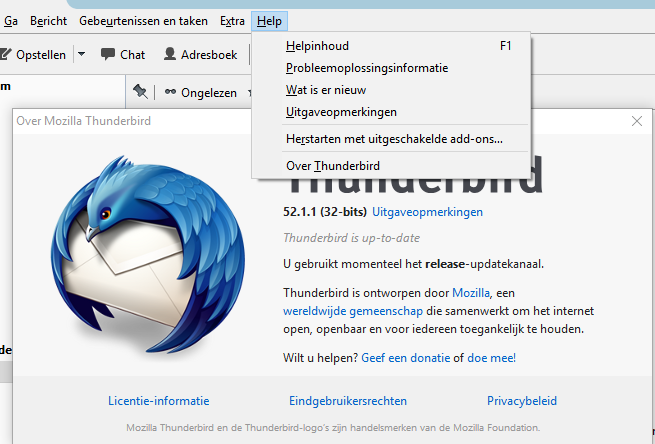Image resolution: width=655 pixels, height=444 pixels.
Task: Open the Bericht menu
Action: 48,21
